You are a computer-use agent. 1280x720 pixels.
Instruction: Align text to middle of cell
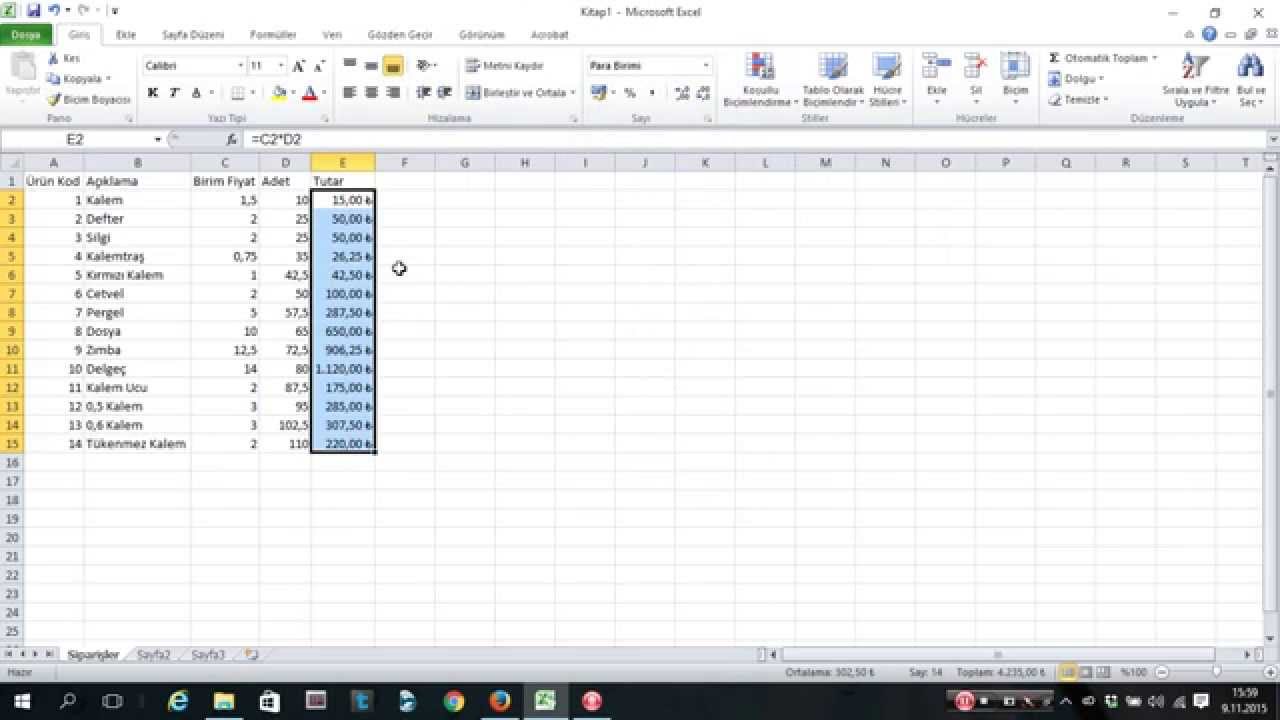point(371,65)
